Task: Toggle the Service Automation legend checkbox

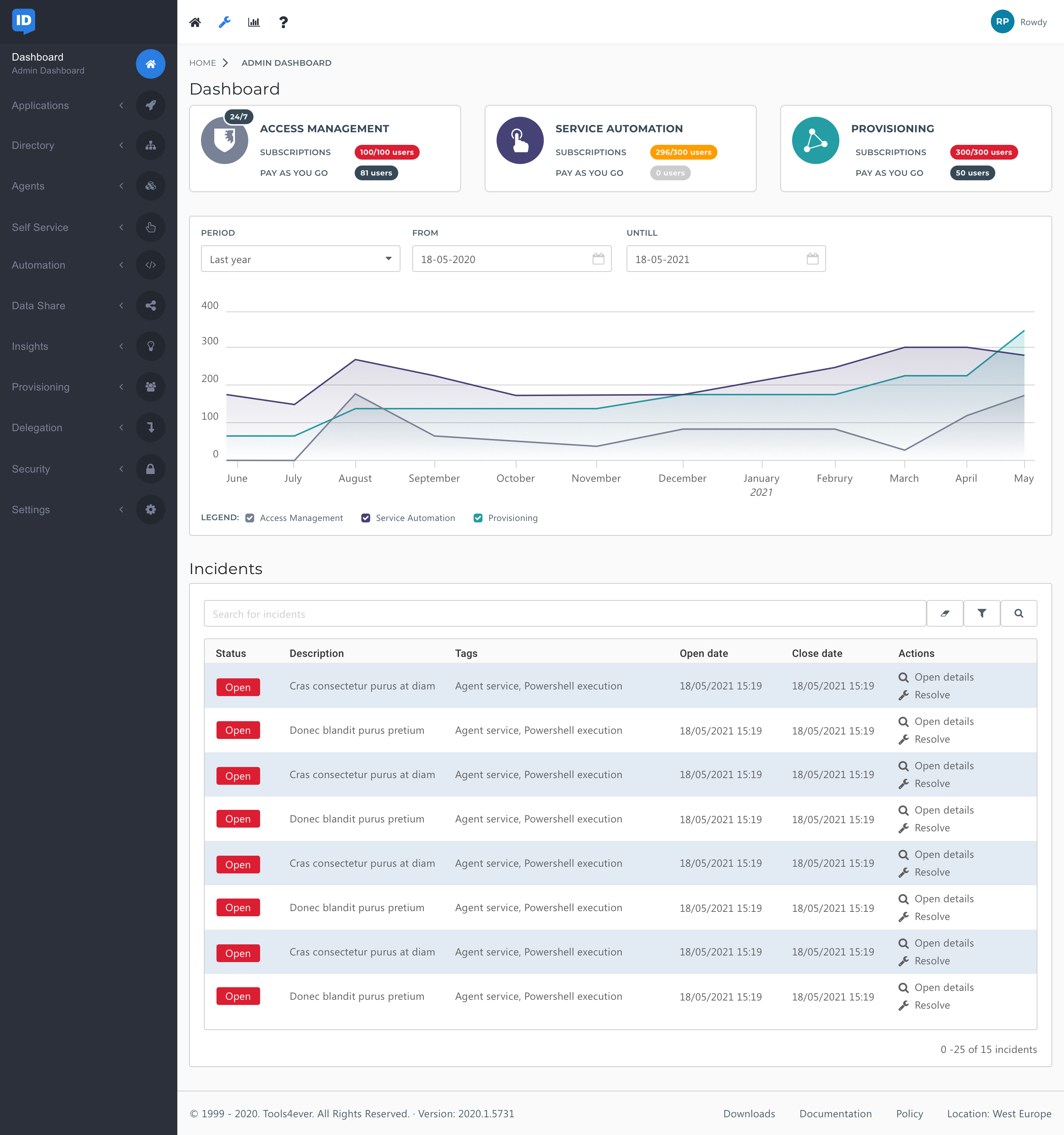Action: tap(365, 518)
